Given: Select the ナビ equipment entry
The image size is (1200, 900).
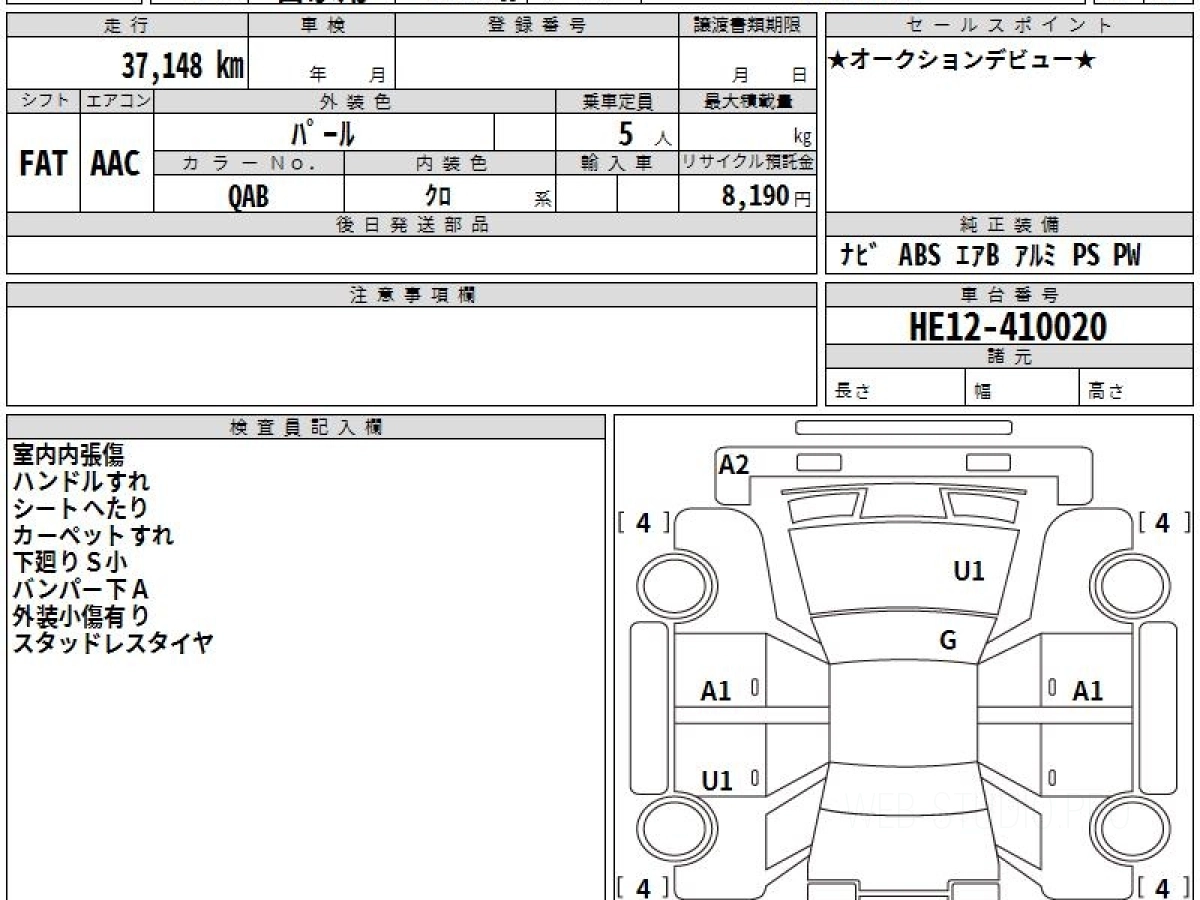Looking at the screenshot, I should (x=859, y=256).
